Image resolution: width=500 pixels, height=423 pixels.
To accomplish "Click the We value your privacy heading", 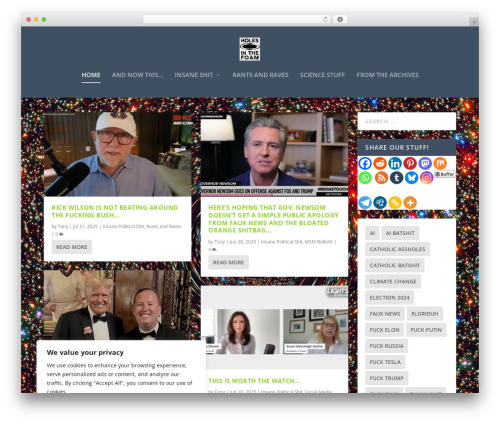I will [85, 352].
